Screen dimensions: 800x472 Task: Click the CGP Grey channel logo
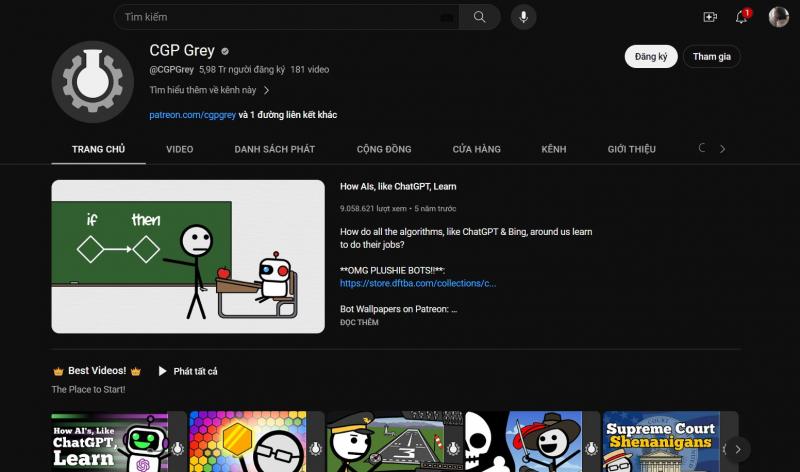(x=92, y=82)
